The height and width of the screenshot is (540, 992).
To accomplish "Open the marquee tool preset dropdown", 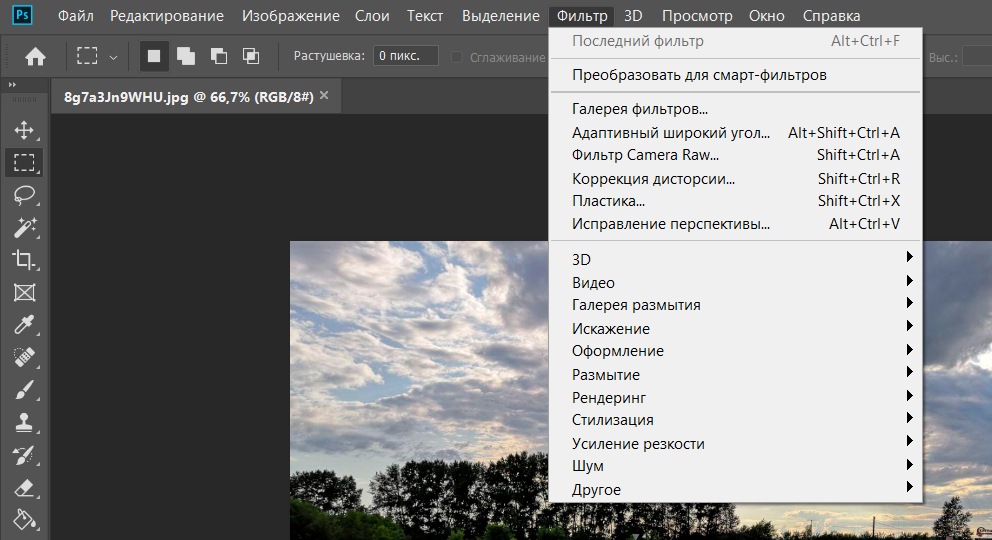I will tap(113, 57).
